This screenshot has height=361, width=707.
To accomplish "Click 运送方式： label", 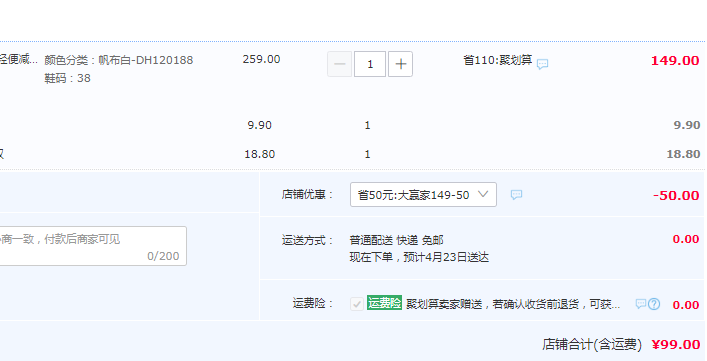I will [x=308, y=240].
